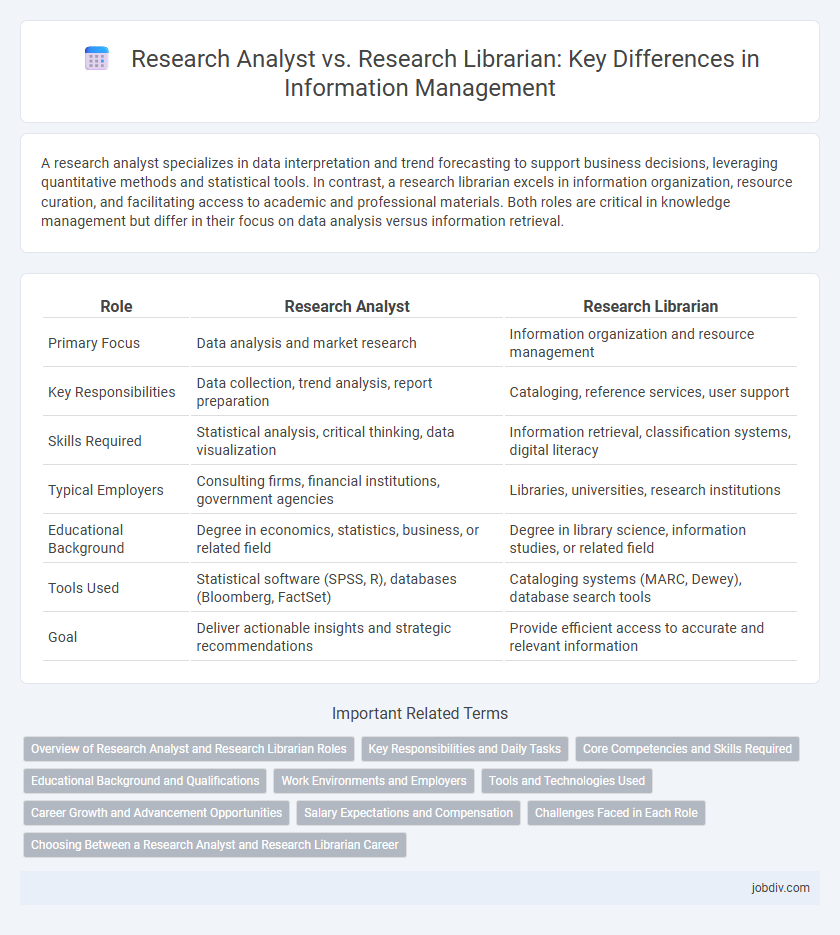Click the calendar icon beside the title
This screenshot has height=935, width=840.
click(97, 59)
